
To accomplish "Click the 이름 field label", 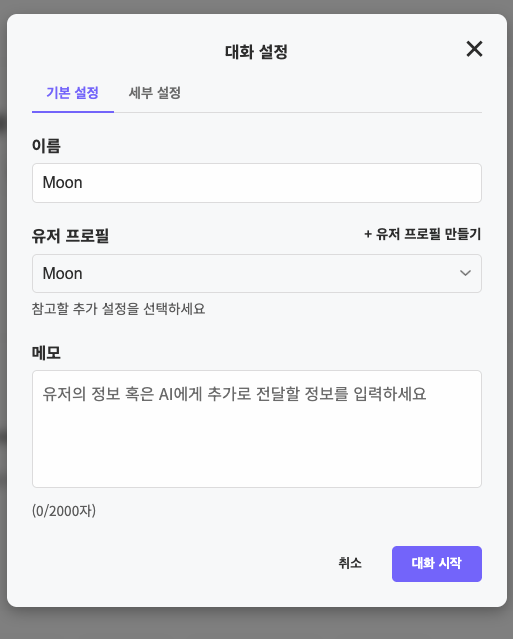I will [x=46, y=146].
